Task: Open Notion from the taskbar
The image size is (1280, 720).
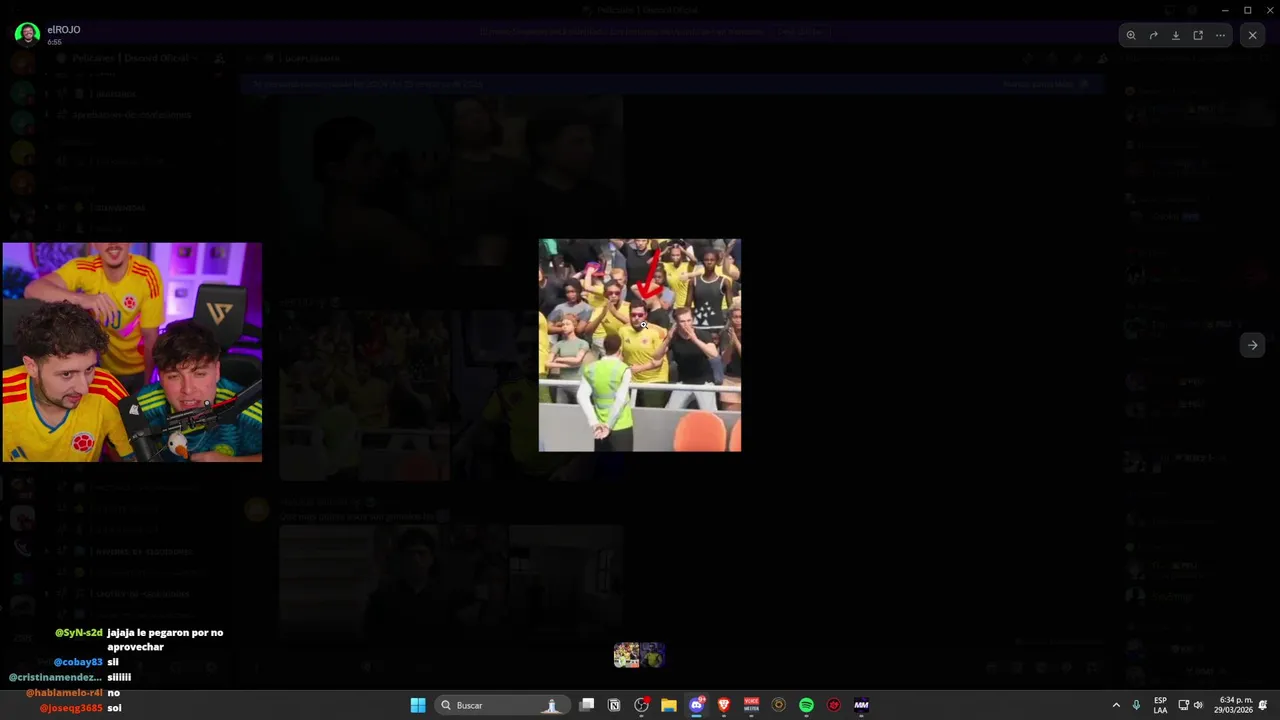Action: coord(614,705)
